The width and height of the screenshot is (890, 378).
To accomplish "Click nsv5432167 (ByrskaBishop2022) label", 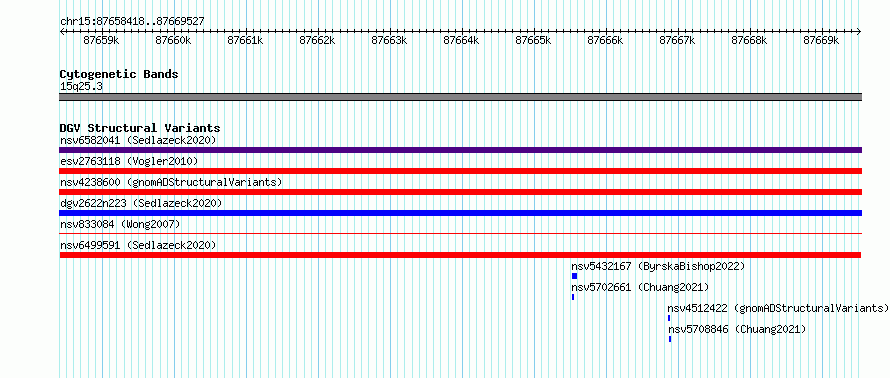I will pos(658,266).
